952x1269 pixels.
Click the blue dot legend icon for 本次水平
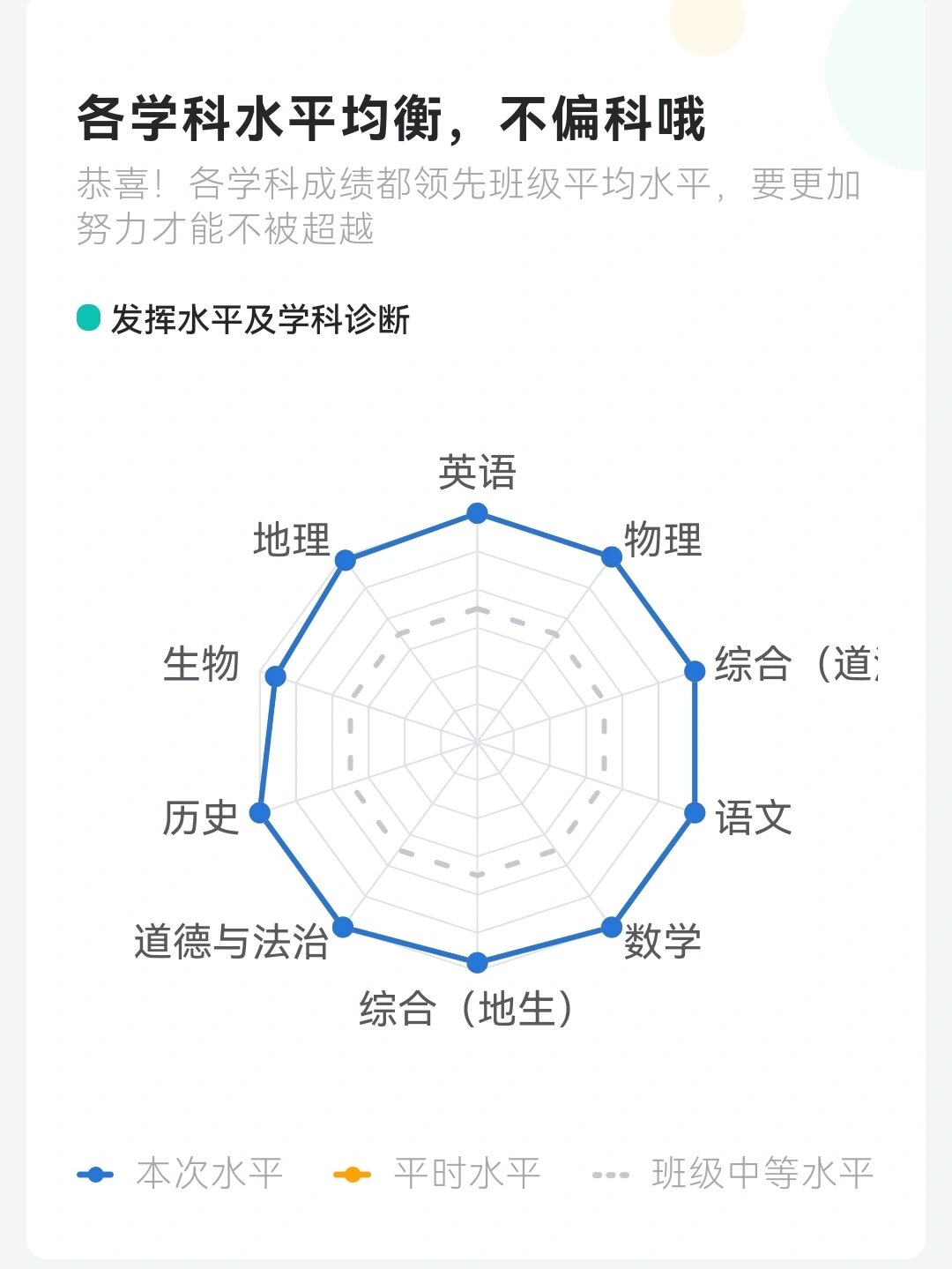pyautogui.click(x=95, y=1173)
